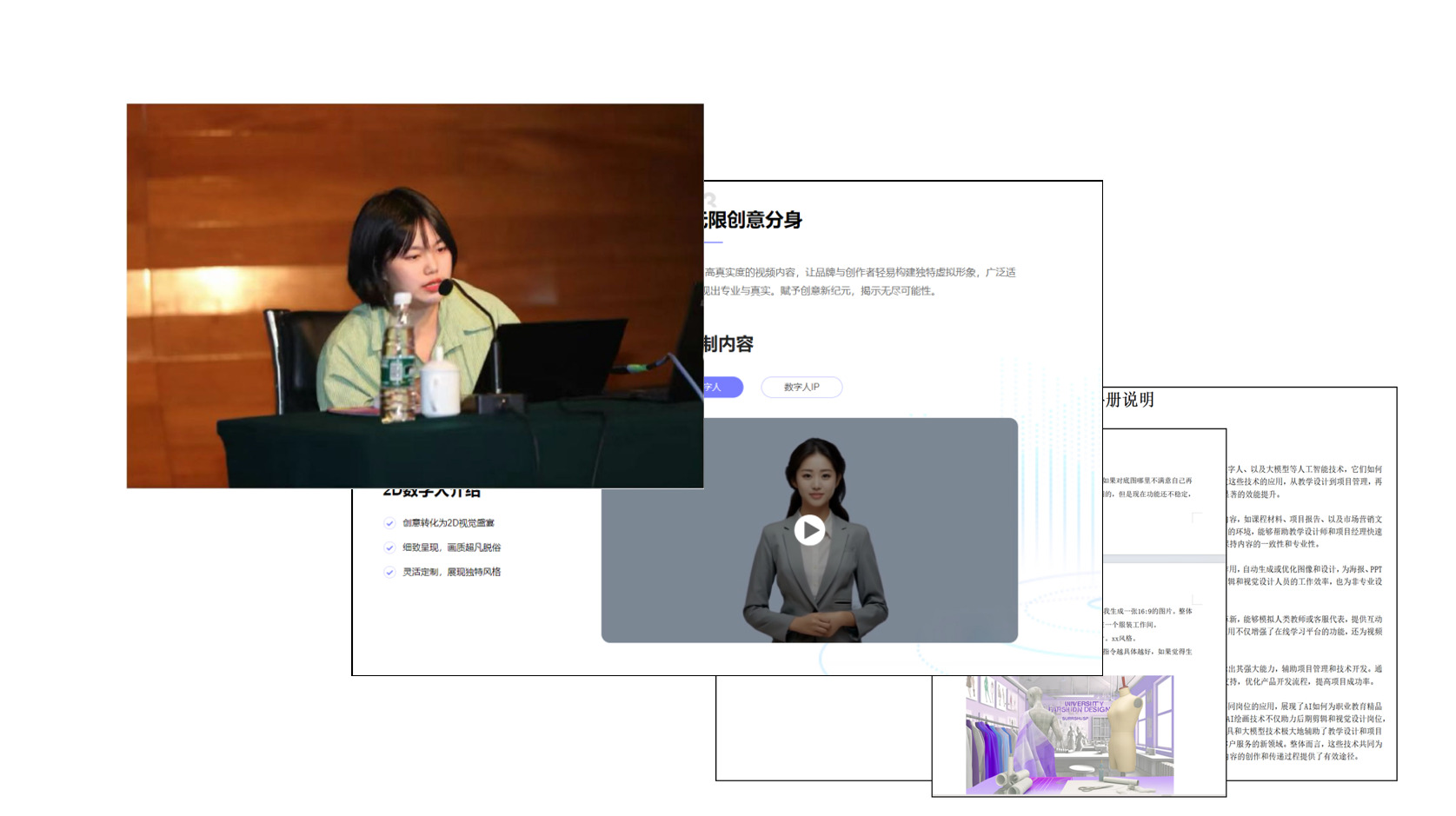Click the gray divider bar in middle document
1456x816 pixels.
pyautogui.click(x=1164, y=559)
